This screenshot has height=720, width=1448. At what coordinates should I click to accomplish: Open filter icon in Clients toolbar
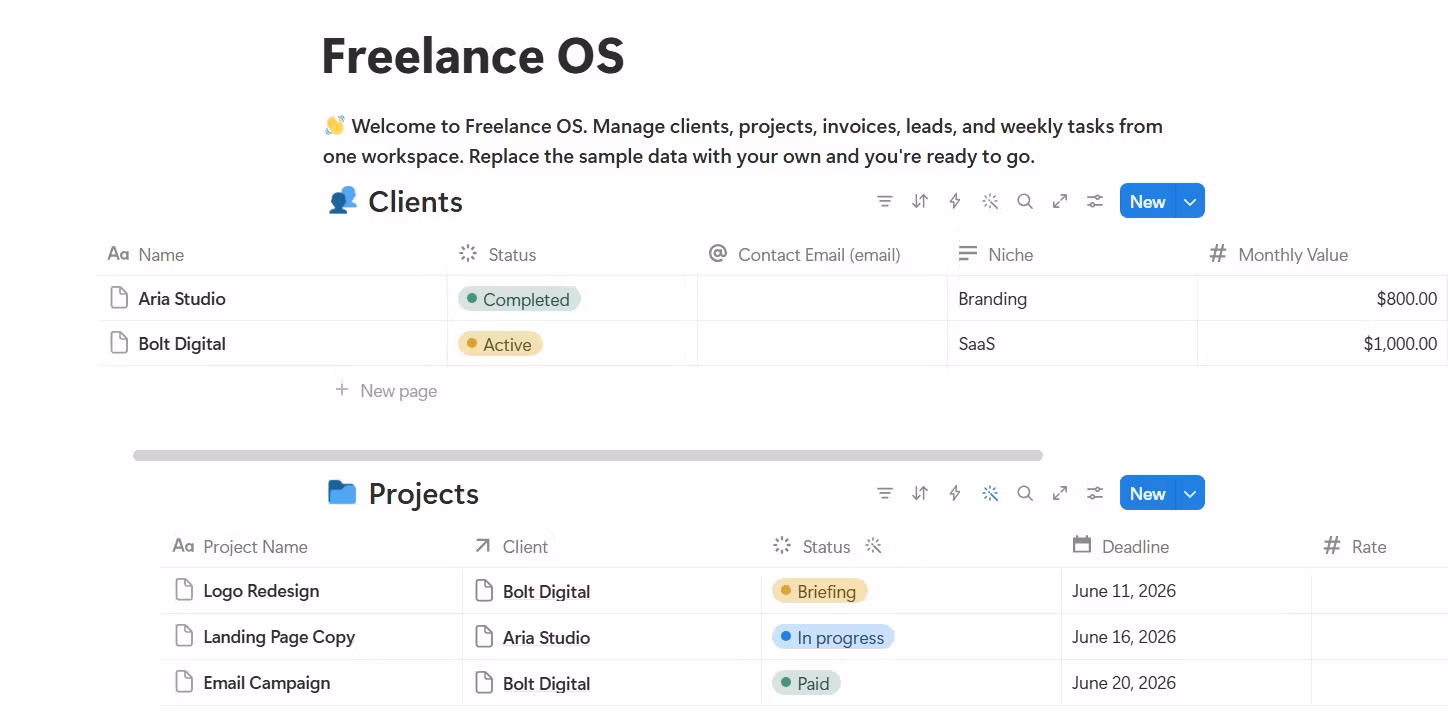click(x=884, y=201)
